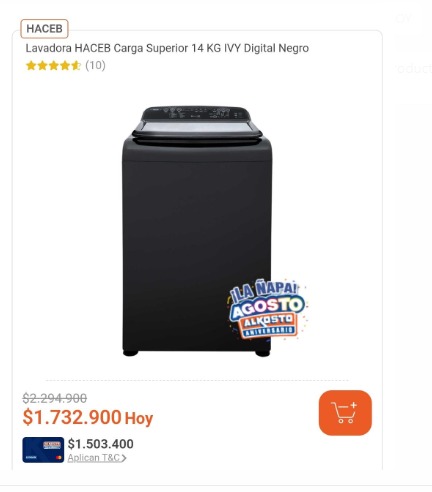Click the star rating row

coord(66,65)
